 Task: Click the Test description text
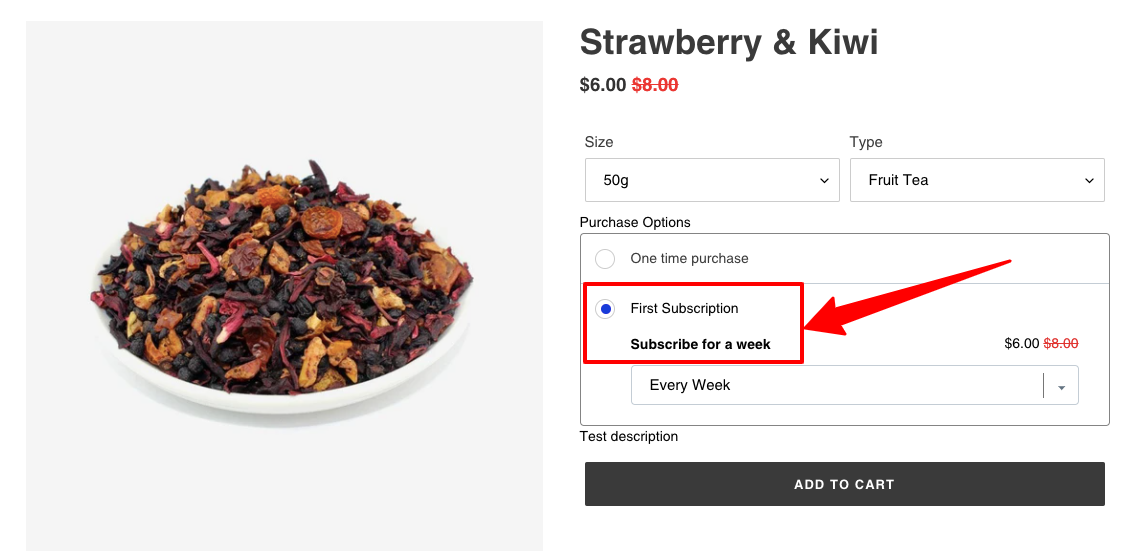coord(629,436)
